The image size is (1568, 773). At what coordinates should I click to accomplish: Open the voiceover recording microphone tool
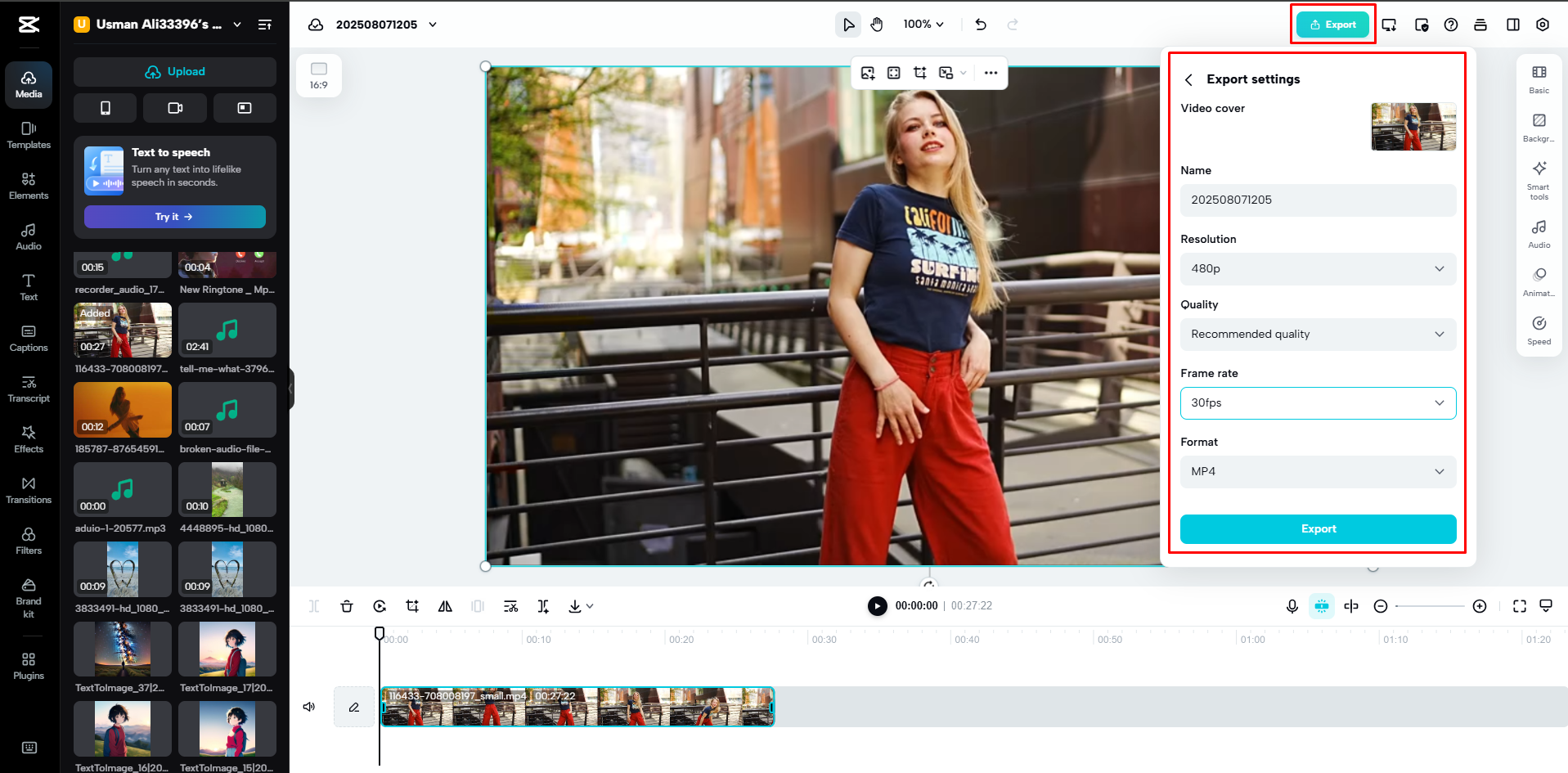tap(1292, 606)
